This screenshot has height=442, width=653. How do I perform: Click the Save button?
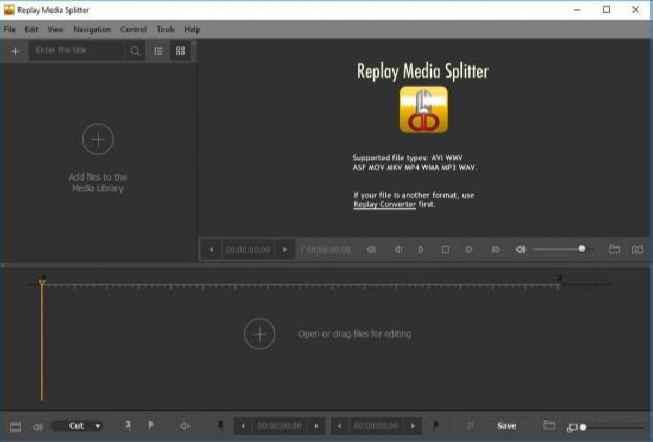(x=507, y=426)
